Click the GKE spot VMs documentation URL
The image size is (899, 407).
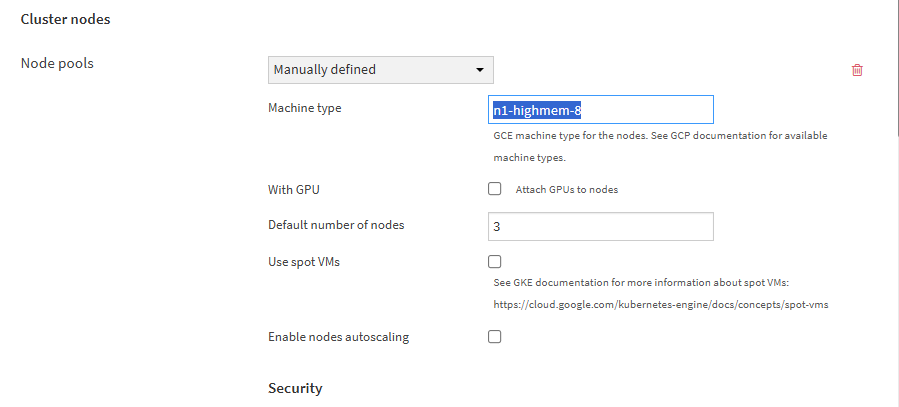[661, 304]
